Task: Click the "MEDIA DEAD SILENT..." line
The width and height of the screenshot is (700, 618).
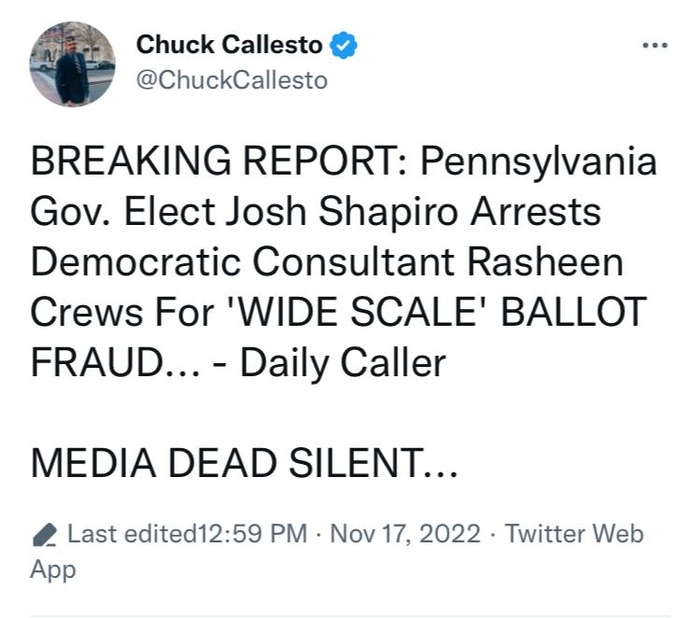Action: click(245, 462)
